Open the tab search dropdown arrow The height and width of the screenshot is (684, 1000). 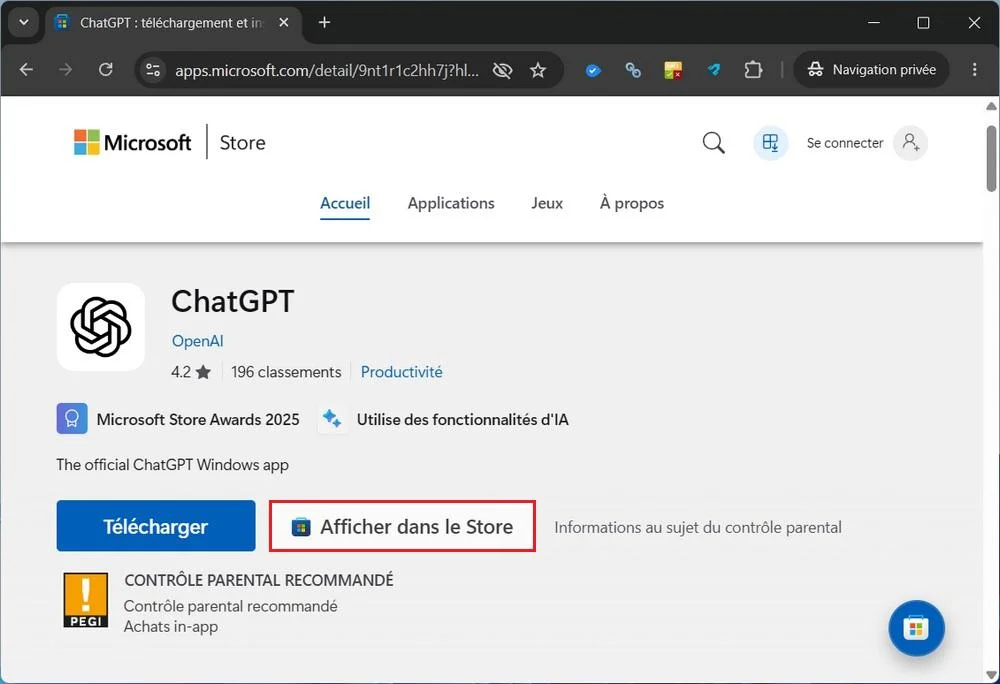click(24, 22)
